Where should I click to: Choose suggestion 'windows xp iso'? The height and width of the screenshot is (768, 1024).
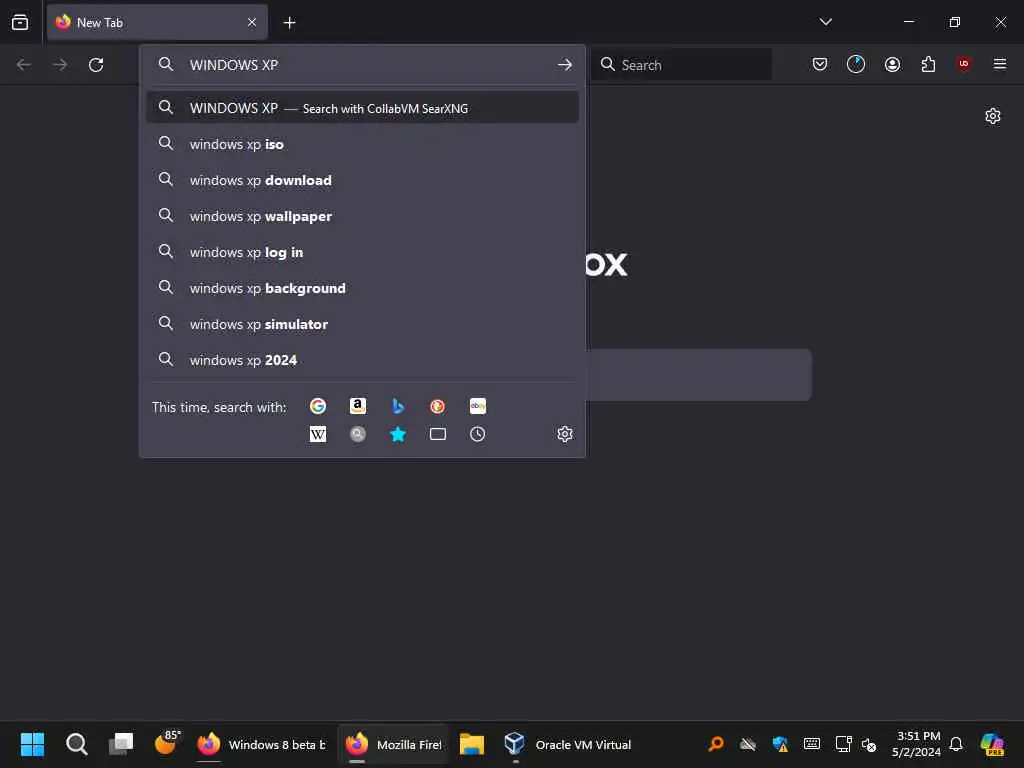click(x=362, y=144)
